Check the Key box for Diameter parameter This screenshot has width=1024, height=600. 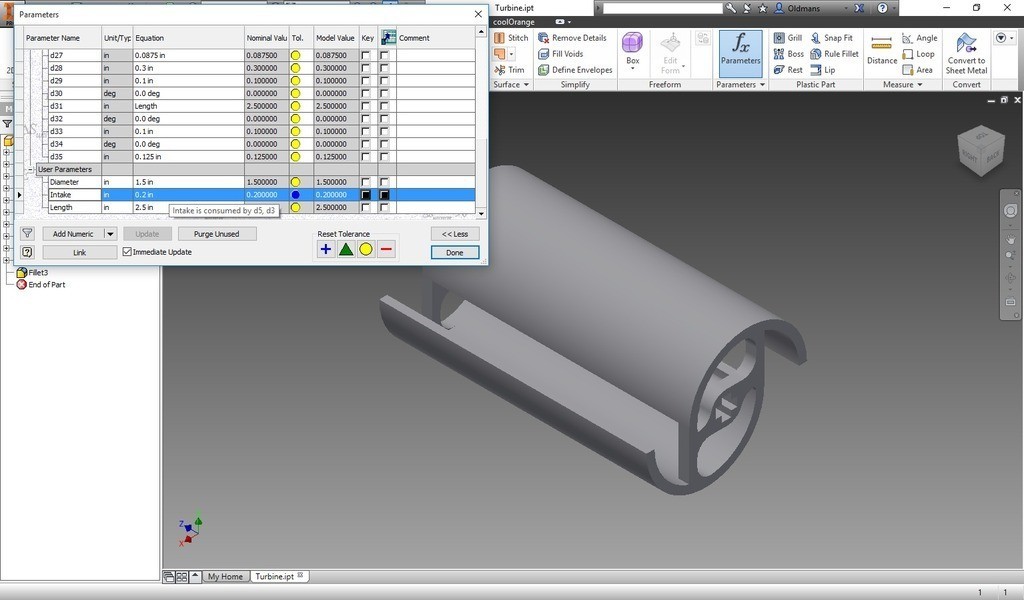click(x=366, y=182)
